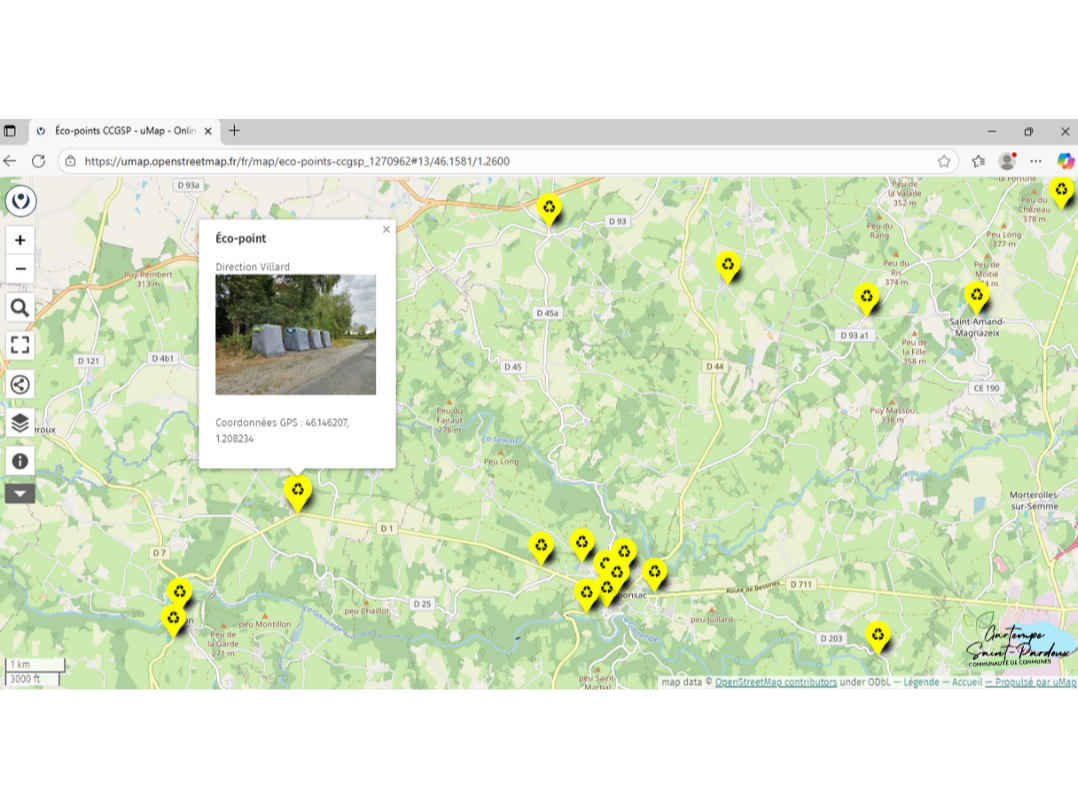Open browser Settings and more menu
Screen dimensions: 1078x809
tap(1036, 161)
